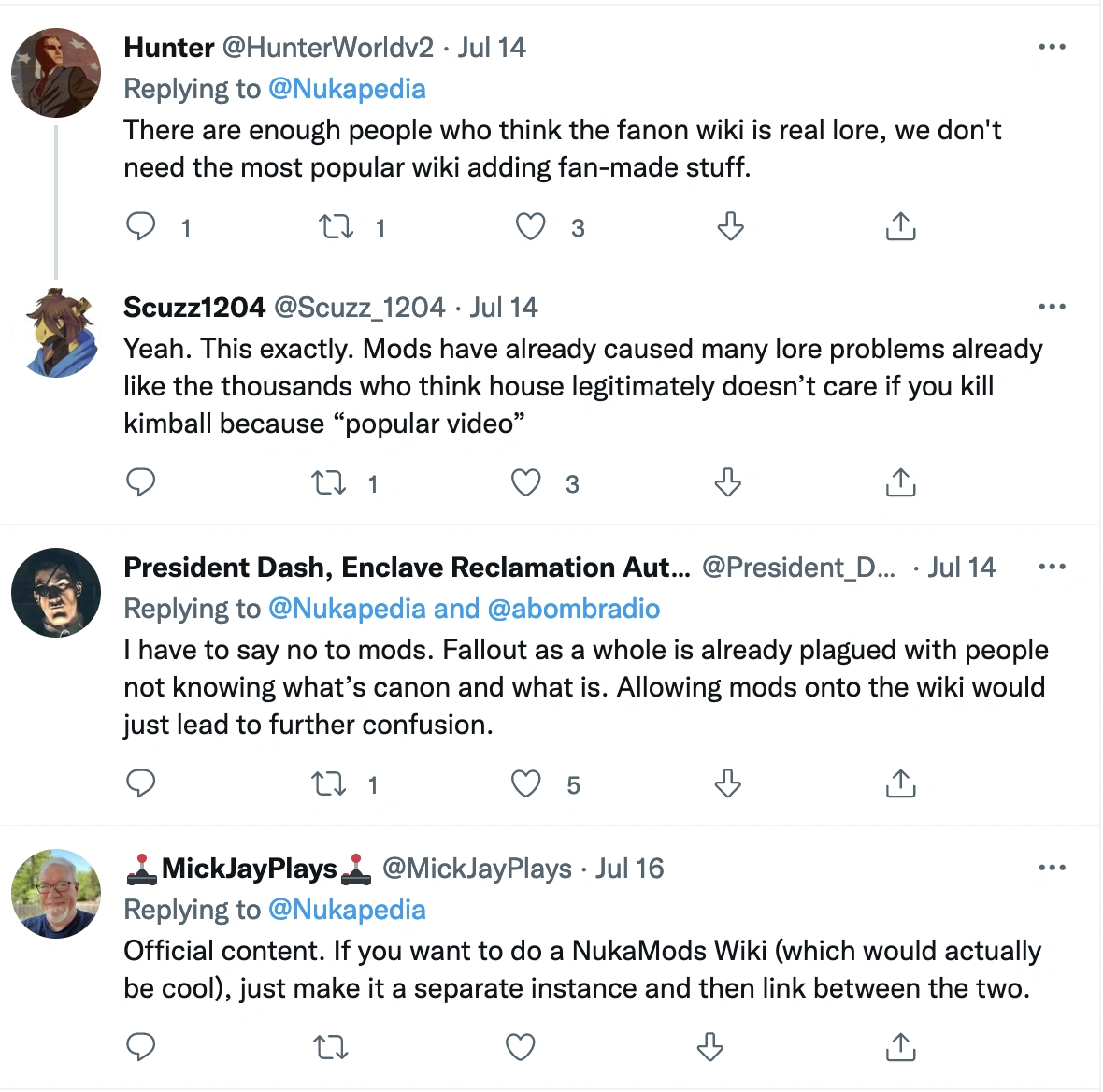Image resolution: width=1103 pixels, height=1092 pixels.
Task: Share Scuzz1204's tweet
Action: coord(900,483)
